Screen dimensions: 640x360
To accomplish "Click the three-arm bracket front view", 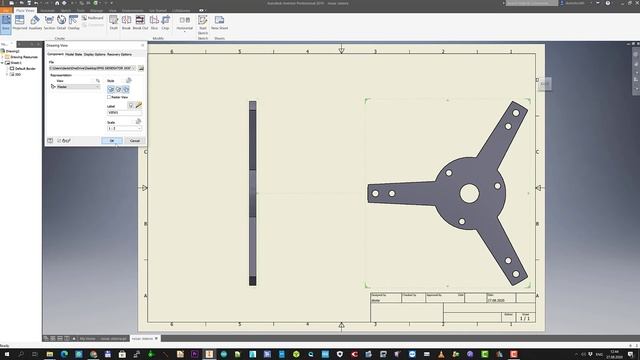I will pyautogui.click(x=448, y=193).
